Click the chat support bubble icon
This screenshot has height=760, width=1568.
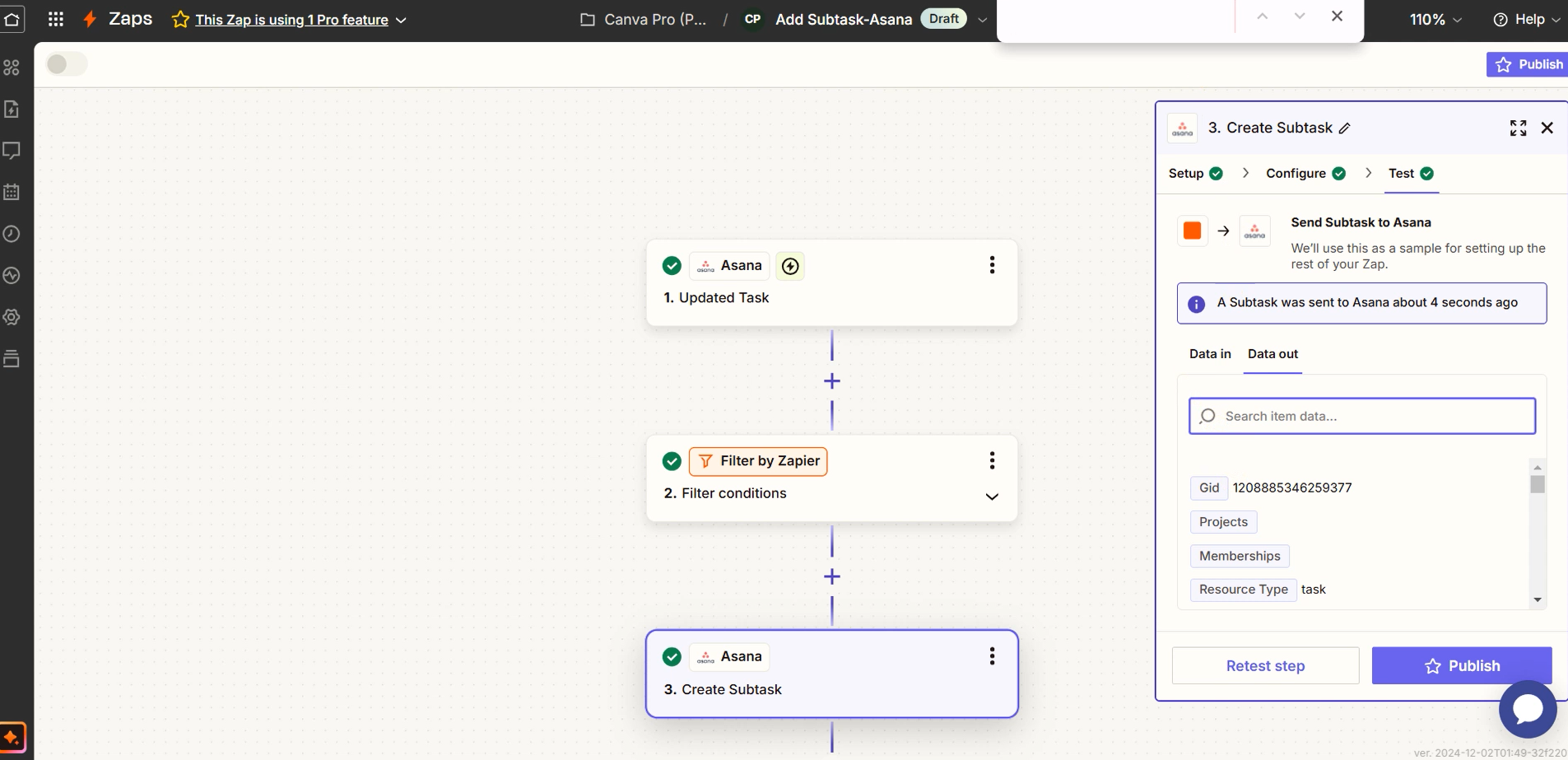tap(1527, 708)
